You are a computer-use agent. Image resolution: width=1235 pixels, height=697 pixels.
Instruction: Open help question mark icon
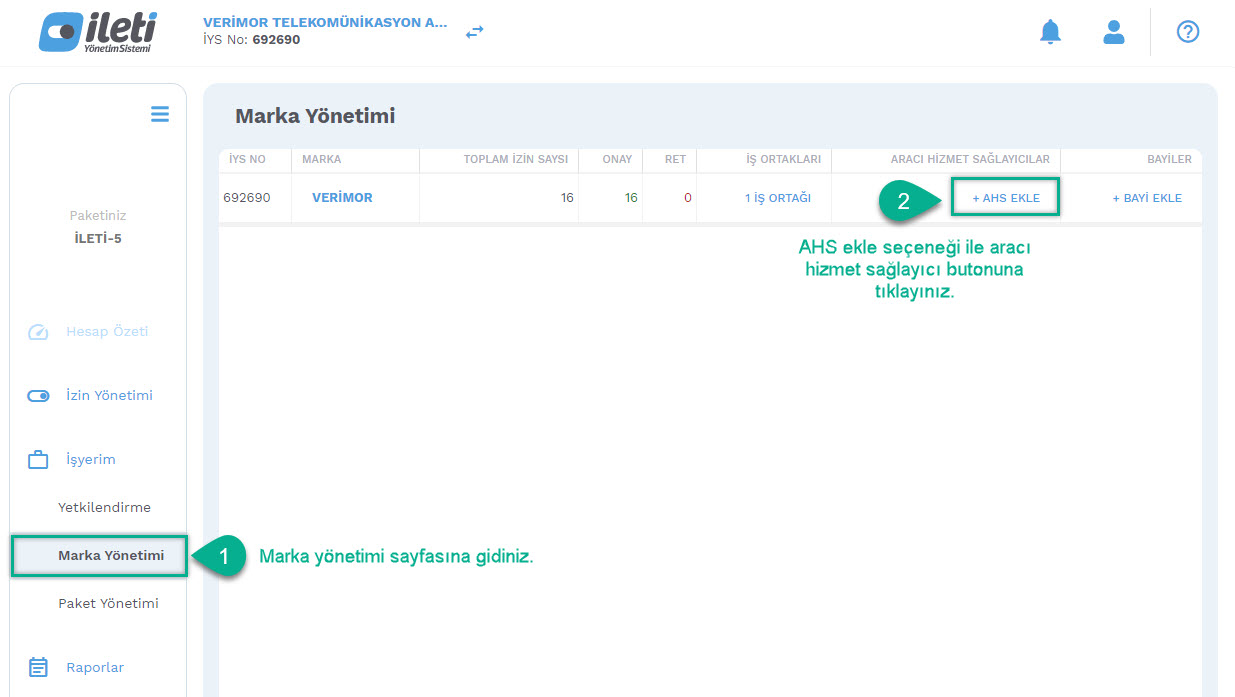click(x=1188, y=32)
